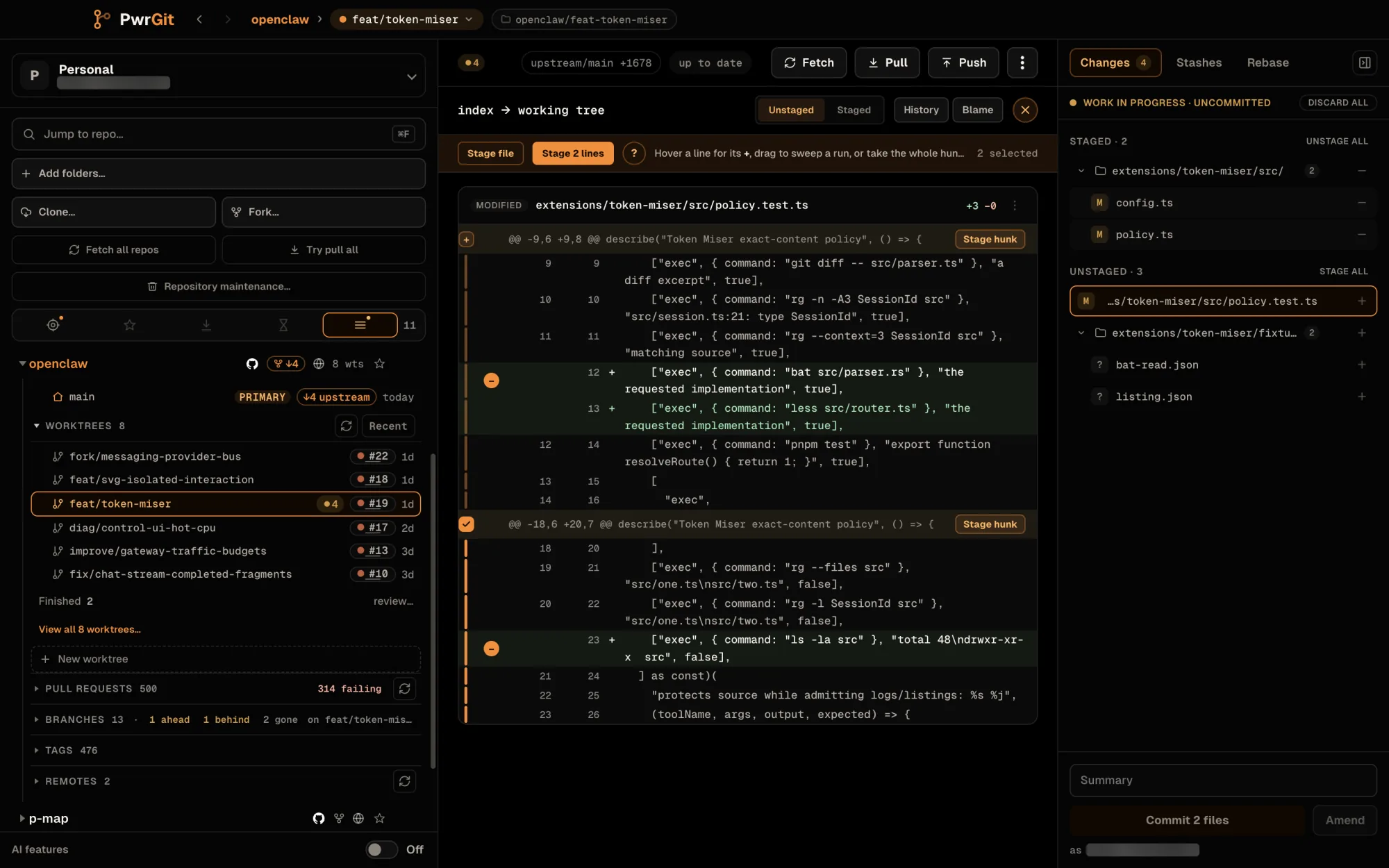Deselect the line 23 ls -la addition
The height and width of the screenshot is (868, 1389).
tap(491, 649)
